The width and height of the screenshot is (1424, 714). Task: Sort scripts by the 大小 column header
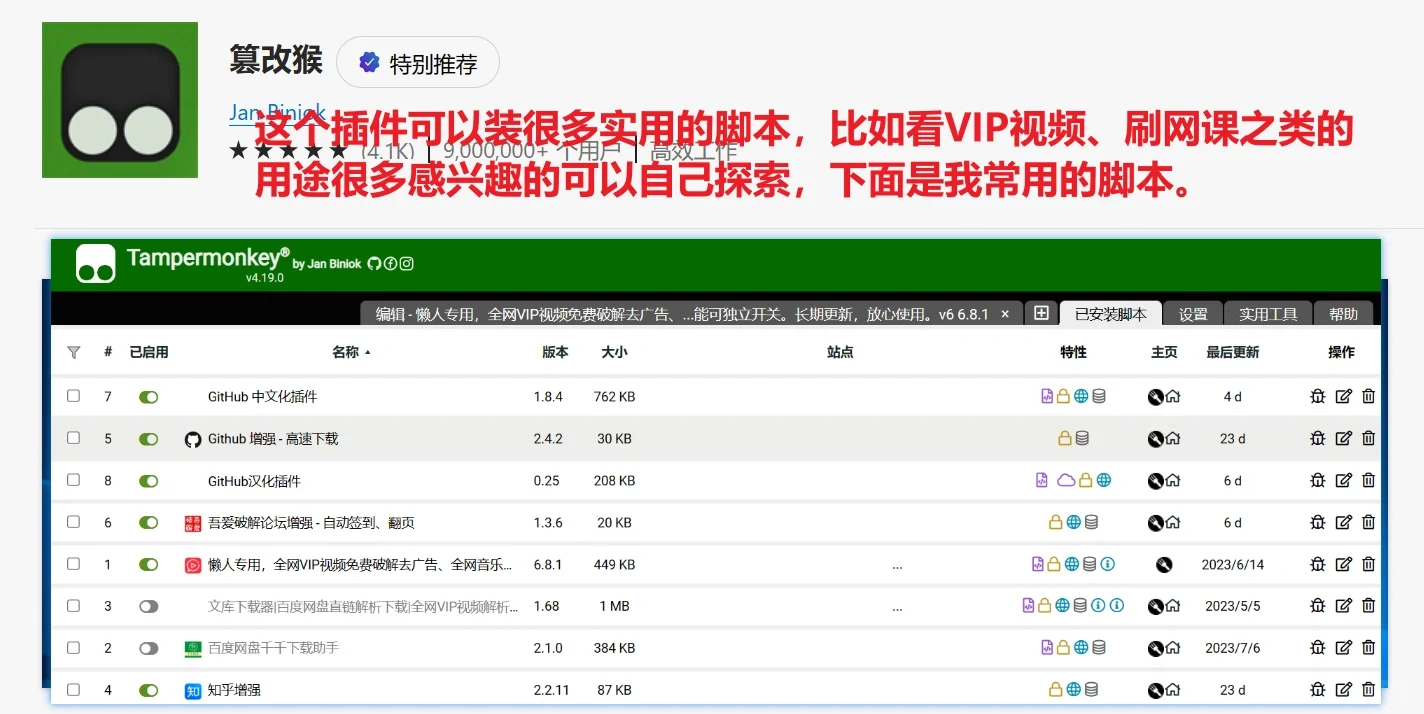pyautogui.click(x=614, y=352)
